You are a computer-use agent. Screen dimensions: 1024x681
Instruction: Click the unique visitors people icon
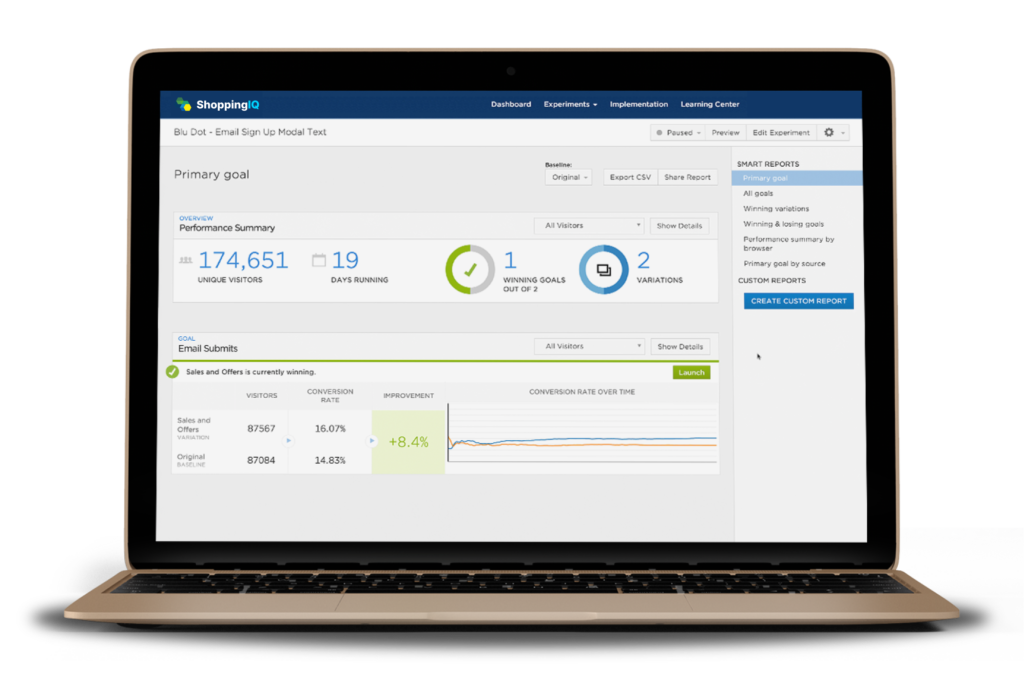click(185, 260)
